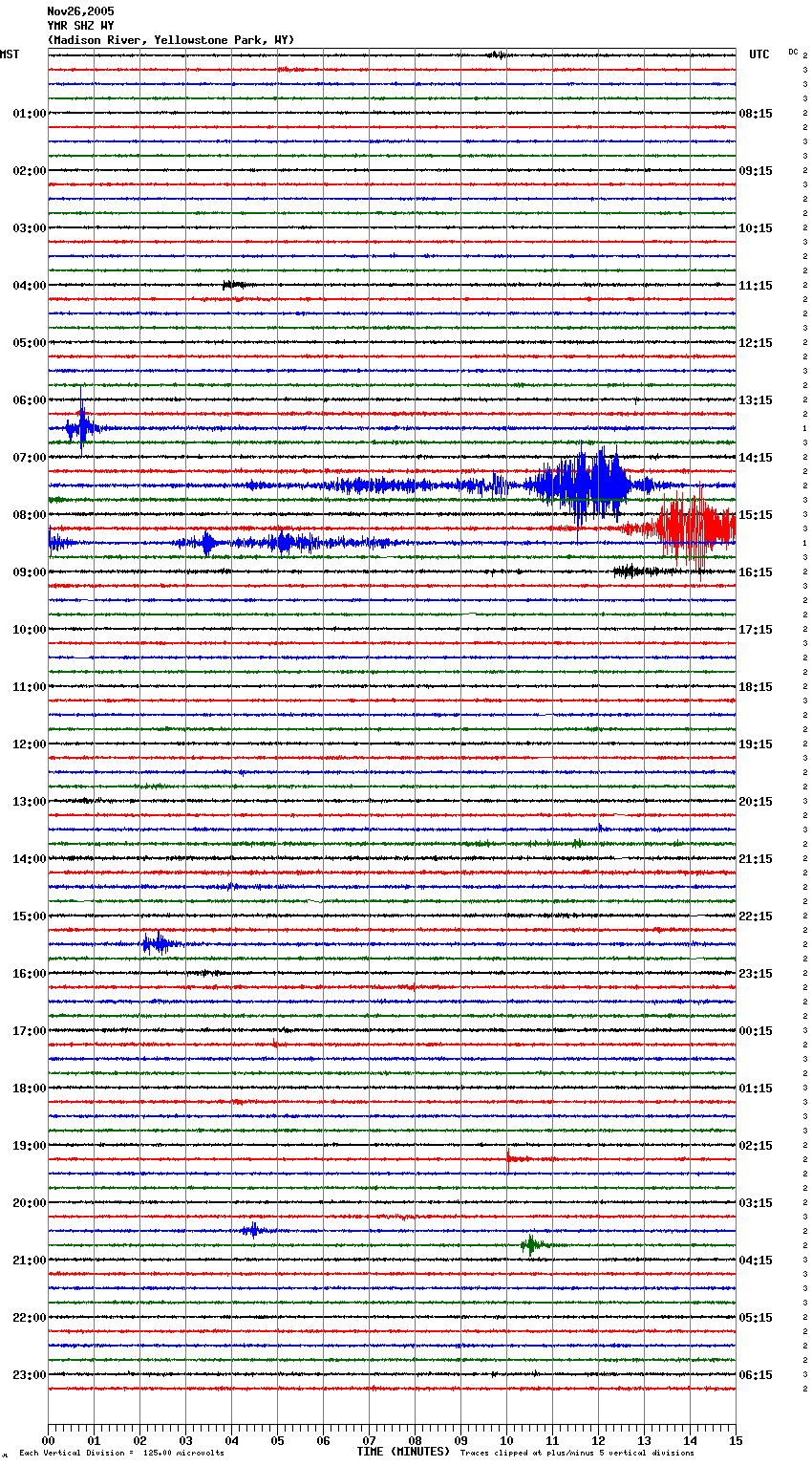Click the minute 03 axis tick label
This screenshot has height=1466, width=812.
pos(185,1440)
